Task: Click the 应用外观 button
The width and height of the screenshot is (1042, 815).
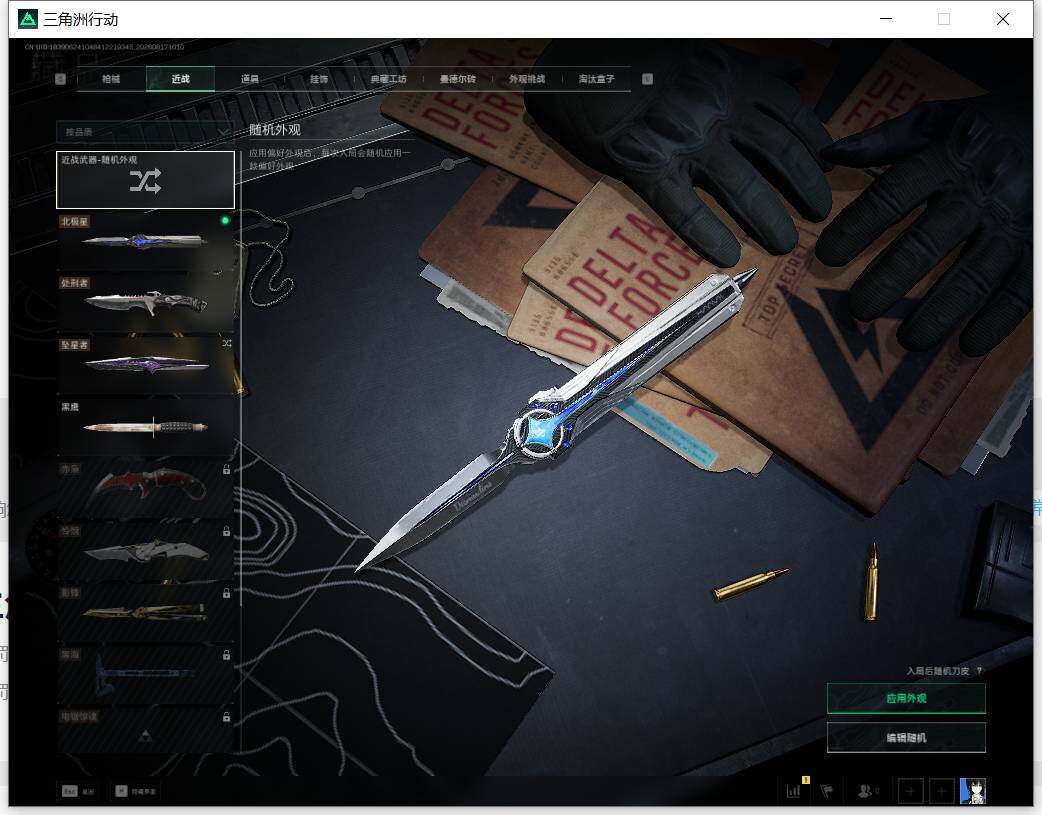Action: tap(906, 698)
